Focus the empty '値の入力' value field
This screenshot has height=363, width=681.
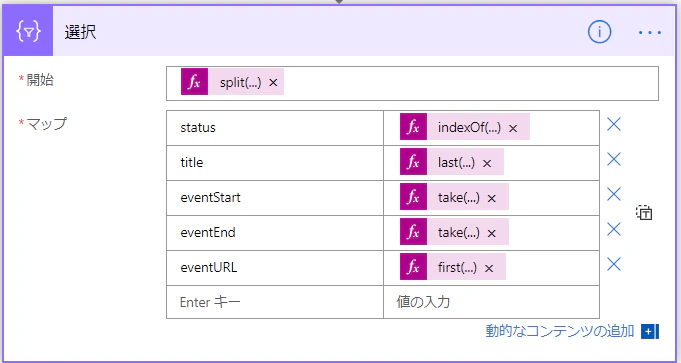click(x=492, y=302)
